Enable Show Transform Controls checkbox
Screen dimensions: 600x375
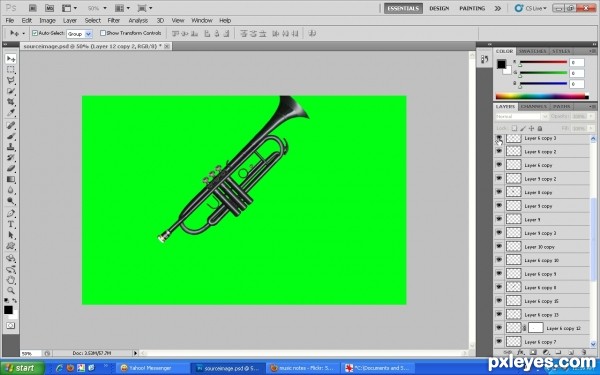click(103, 33)
